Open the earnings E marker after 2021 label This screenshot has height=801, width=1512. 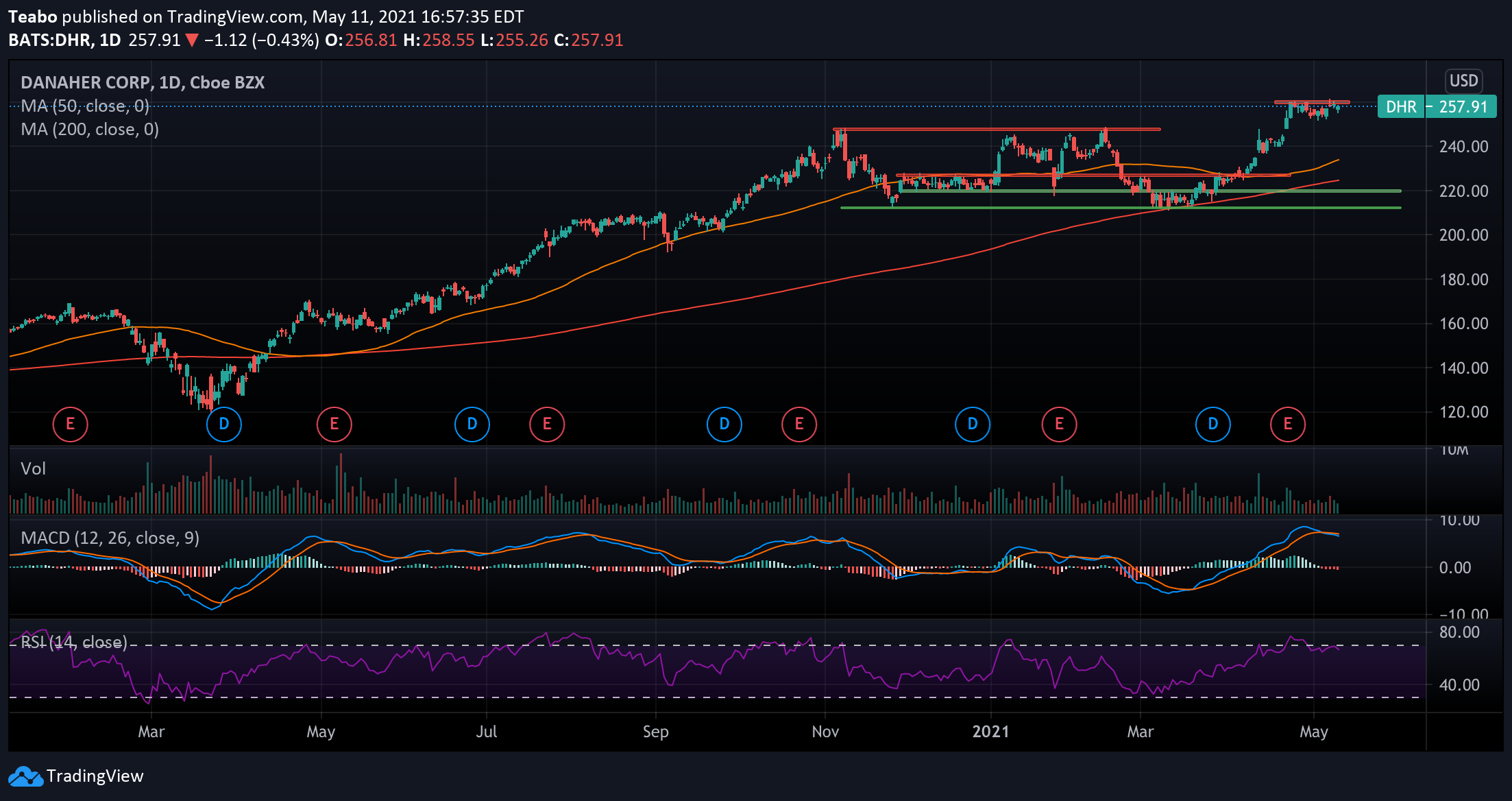[1059, 424]
